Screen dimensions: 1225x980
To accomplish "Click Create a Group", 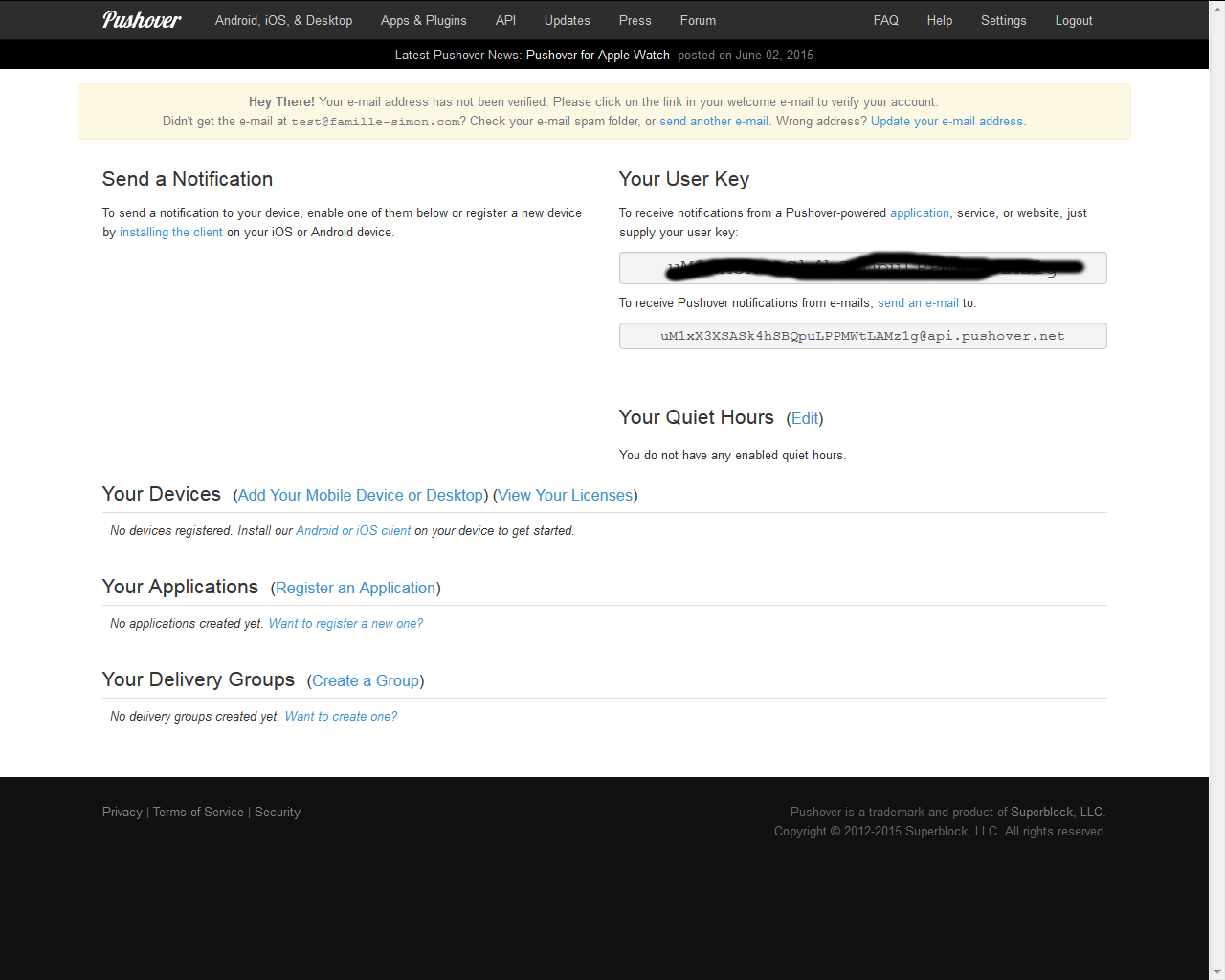I will [366, 681].
